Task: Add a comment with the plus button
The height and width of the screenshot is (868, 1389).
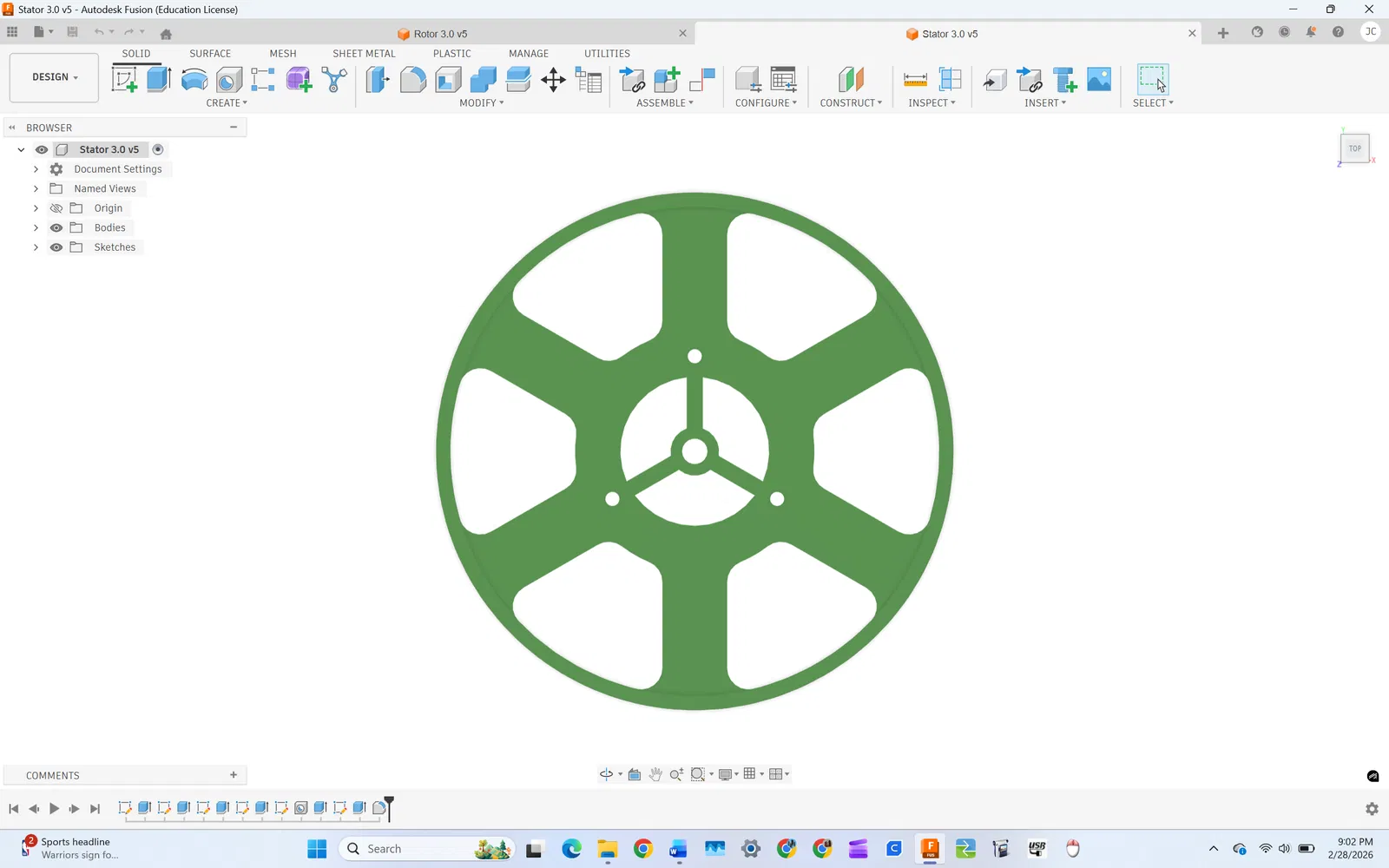Action: [x=234, y=775]
